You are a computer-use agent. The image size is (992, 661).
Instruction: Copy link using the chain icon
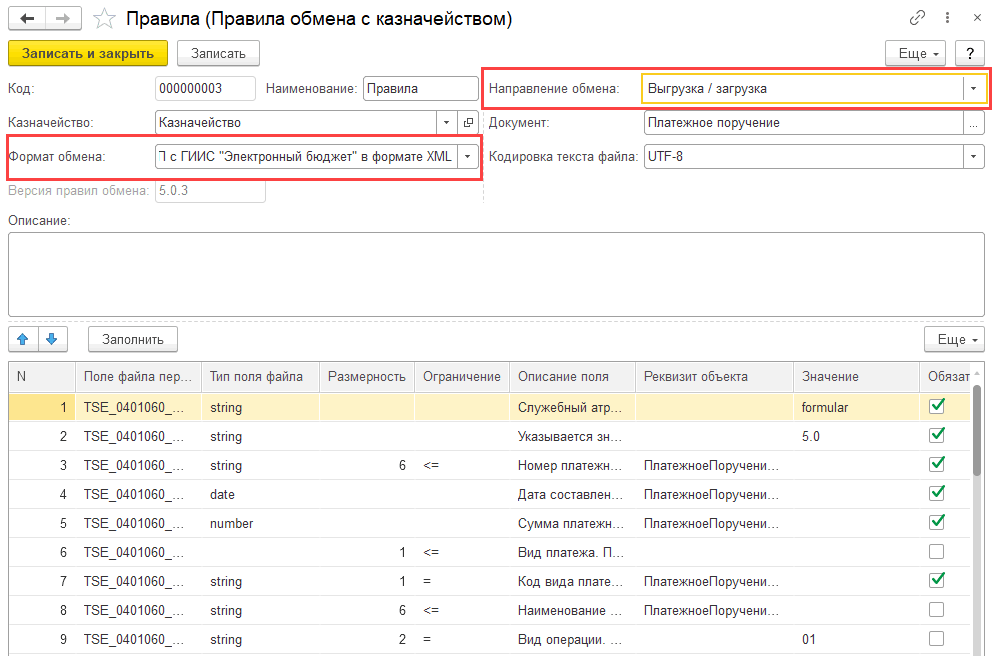coord(917,18)
